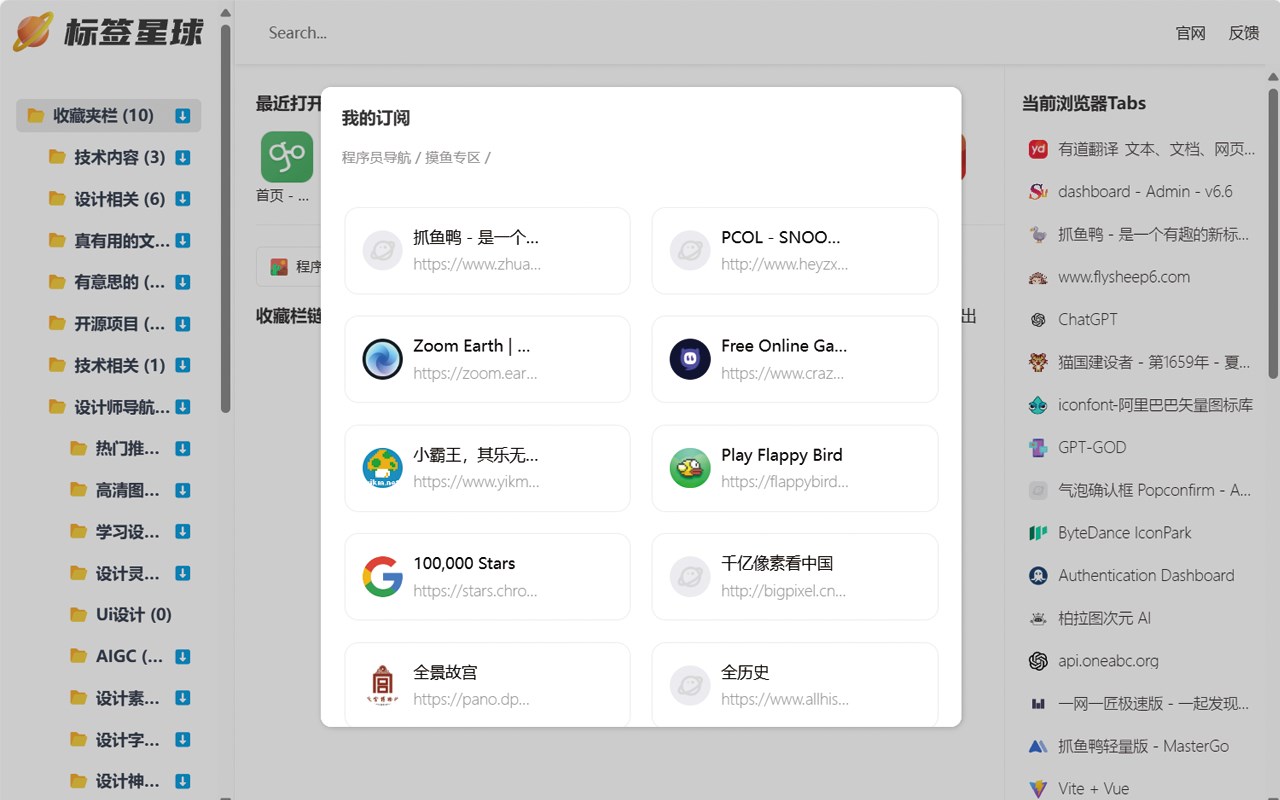Click the placeholder icon on 抓鱼鸭 card
1280x800 pixels.
click(382, 251)
